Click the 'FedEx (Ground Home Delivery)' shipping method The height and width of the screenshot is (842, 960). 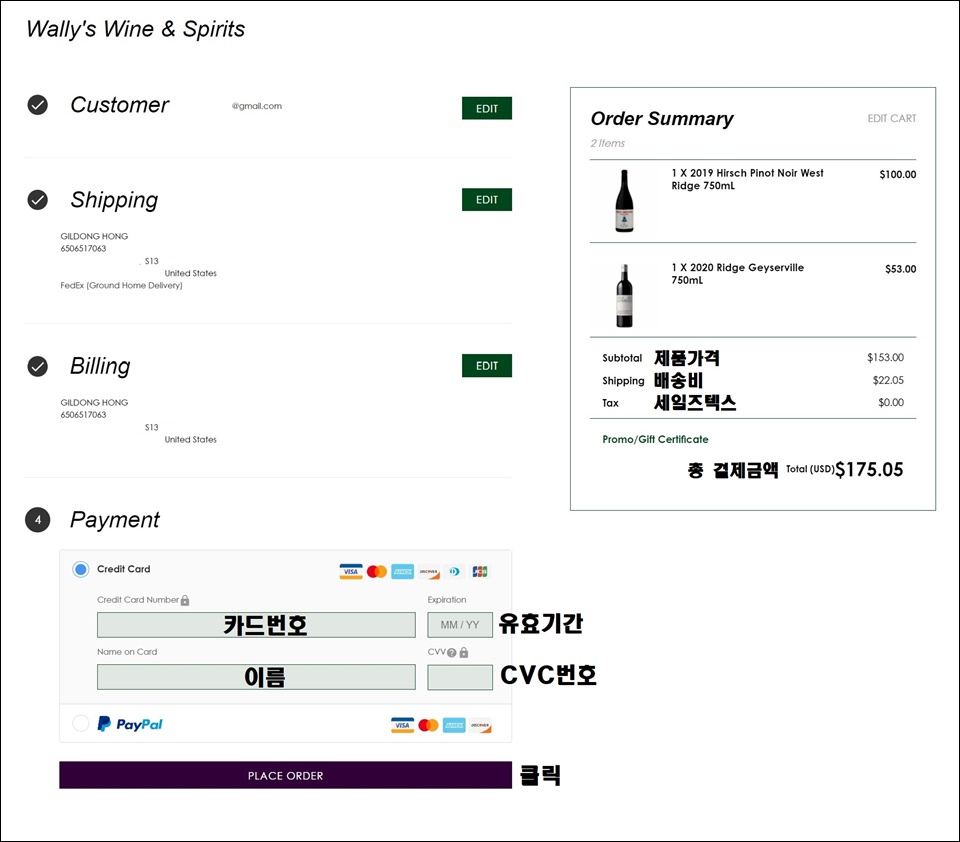pyautogui.click(x=121, y=285)
